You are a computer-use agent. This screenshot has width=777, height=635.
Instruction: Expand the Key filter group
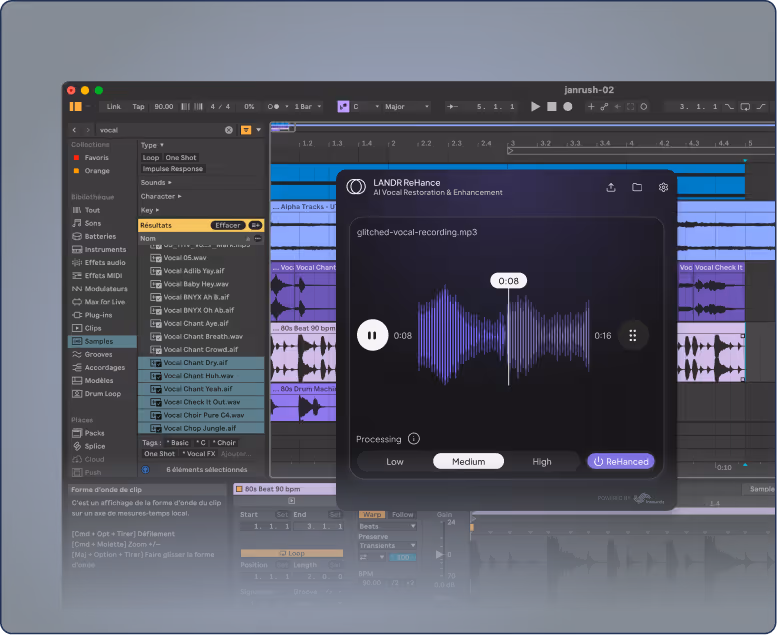[x=149, y=210]
